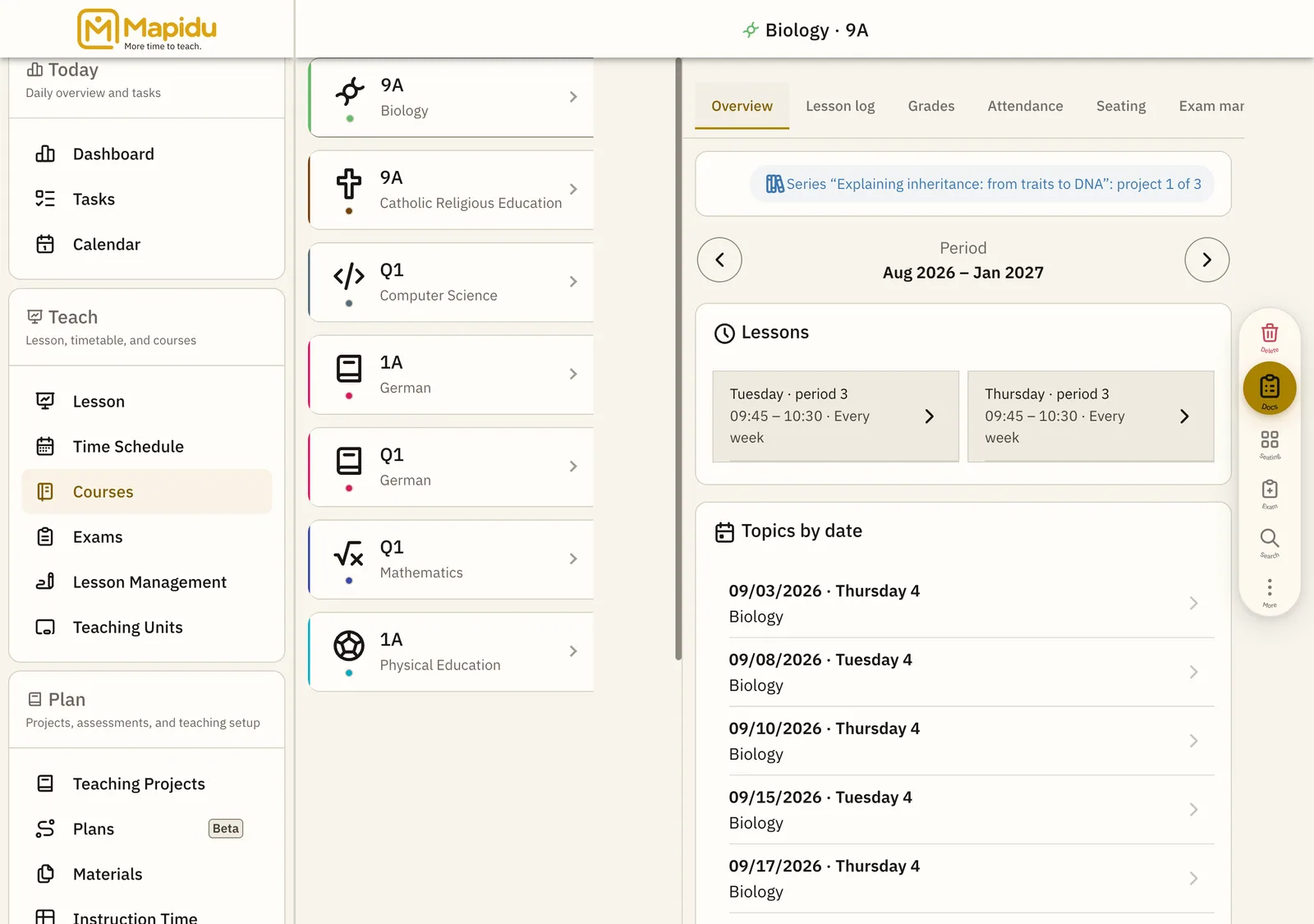Screen dimensions: 1314x924
Task: Open the More three-dots menu
Action: pos(1270,592)
